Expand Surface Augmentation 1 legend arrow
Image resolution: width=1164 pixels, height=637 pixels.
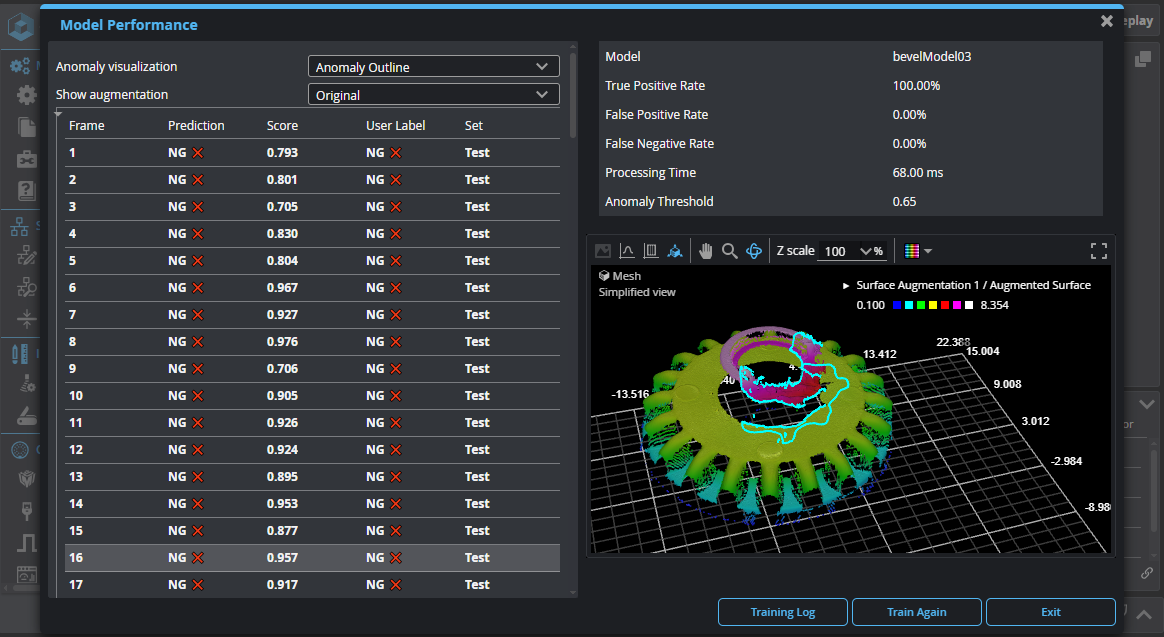(x=846, y=285)
